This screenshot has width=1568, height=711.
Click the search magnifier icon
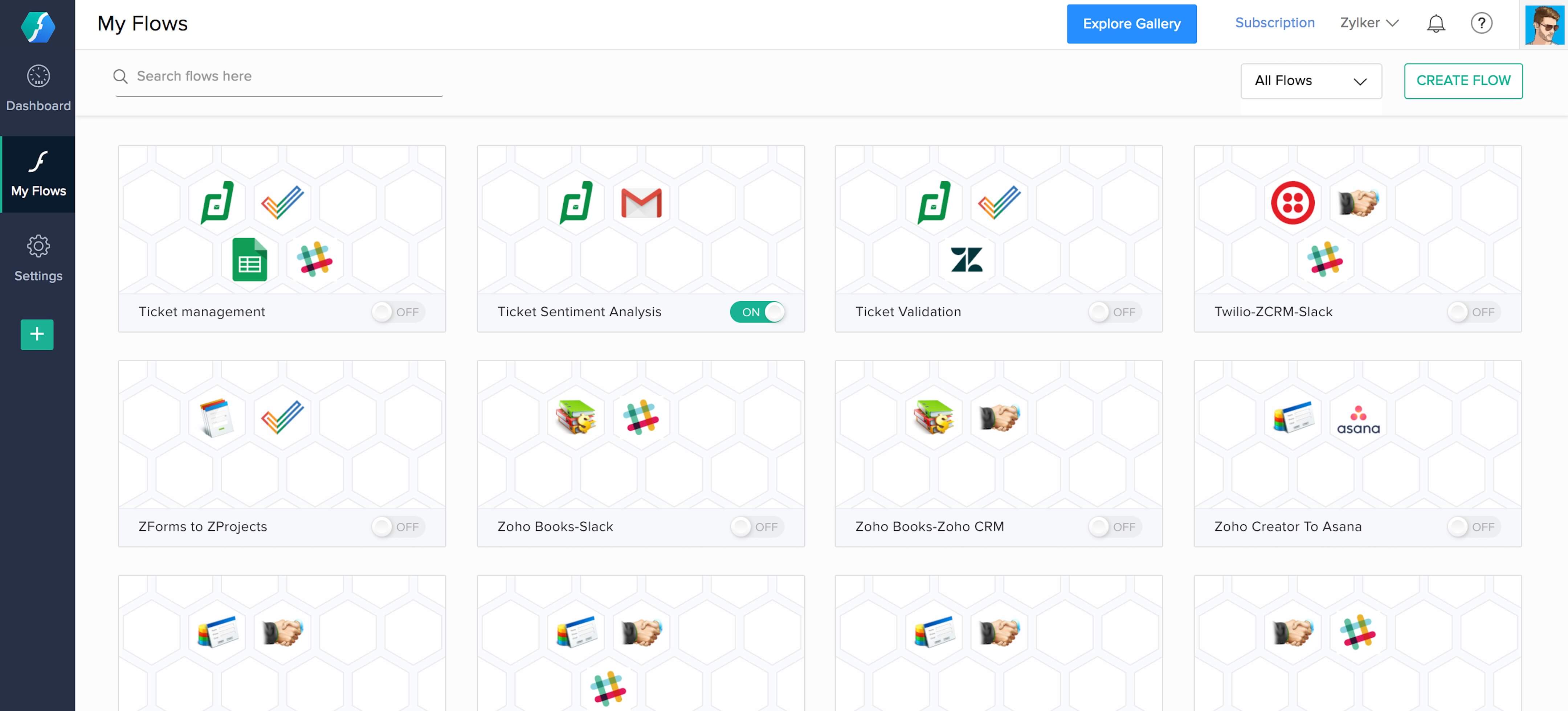(x=120, y=76)
